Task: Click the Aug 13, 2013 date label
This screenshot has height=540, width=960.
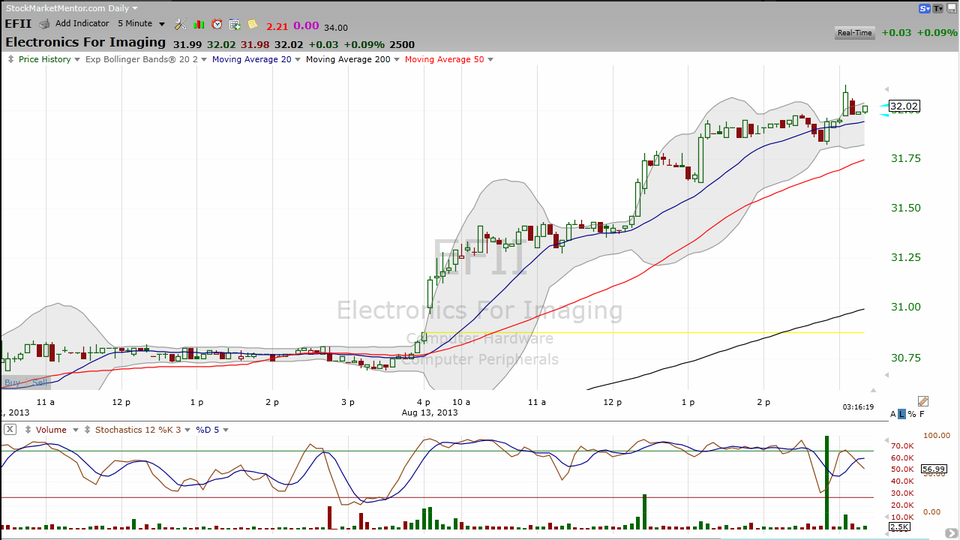Action: coord(430,413)
